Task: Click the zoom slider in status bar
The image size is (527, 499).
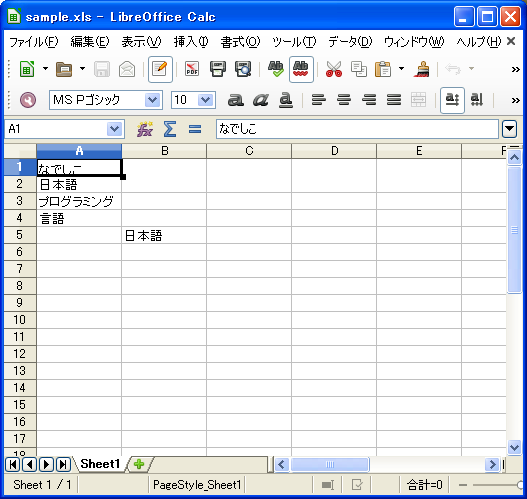Action: pyautogui.click(x=495, y=485)
